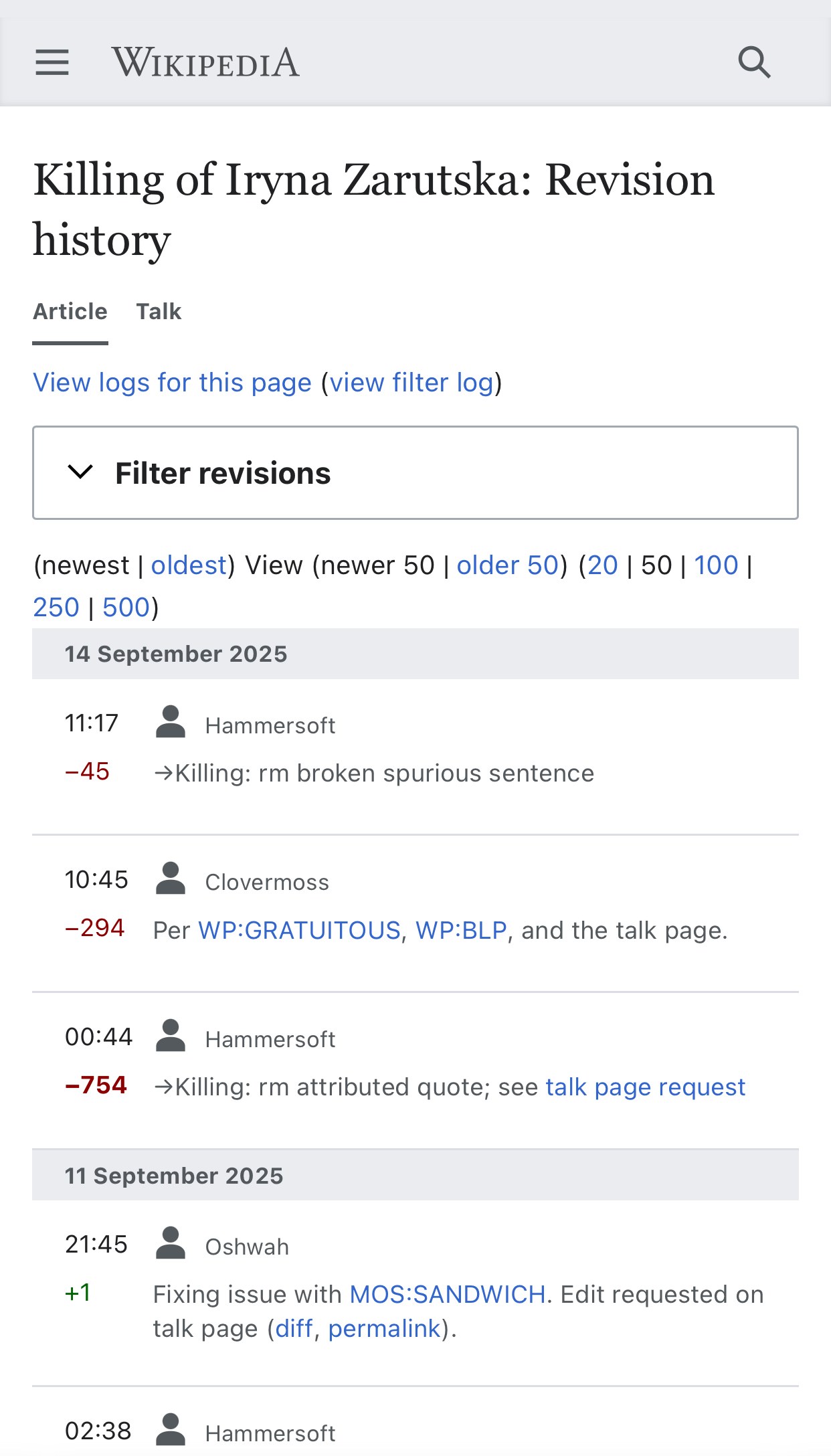
Task: Open the hamburger main menu
Action: (x=52, y=62)
